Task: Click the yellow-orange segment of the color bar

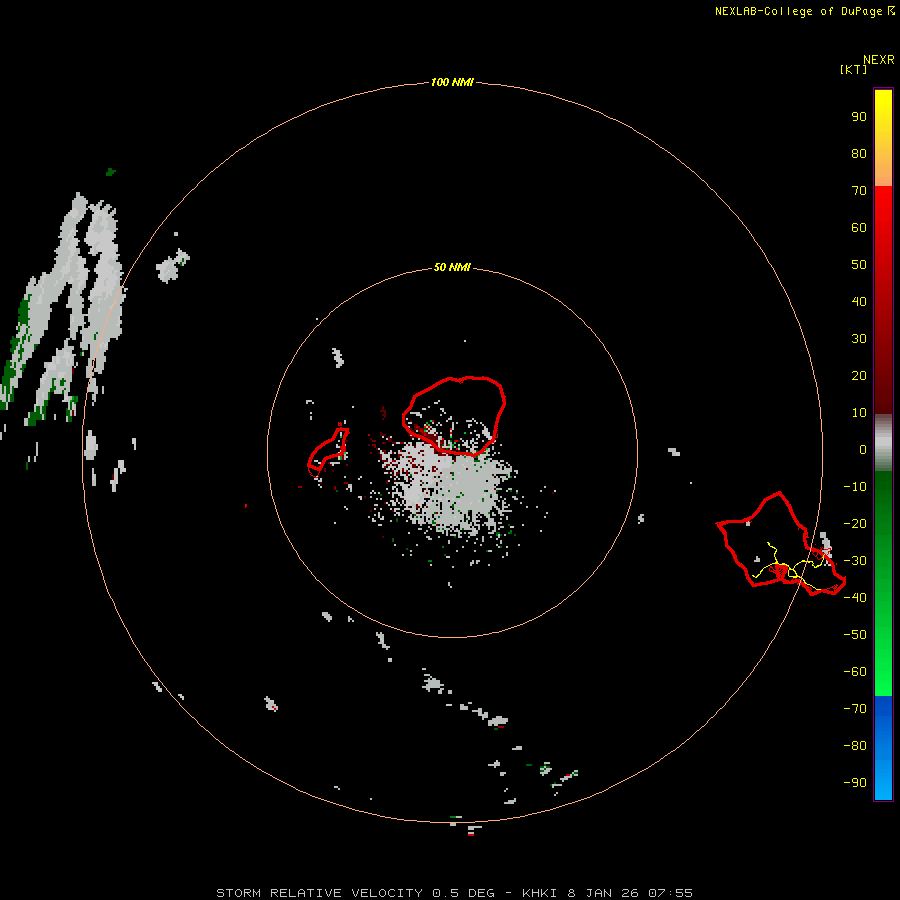Action: [x=883, y=138]
